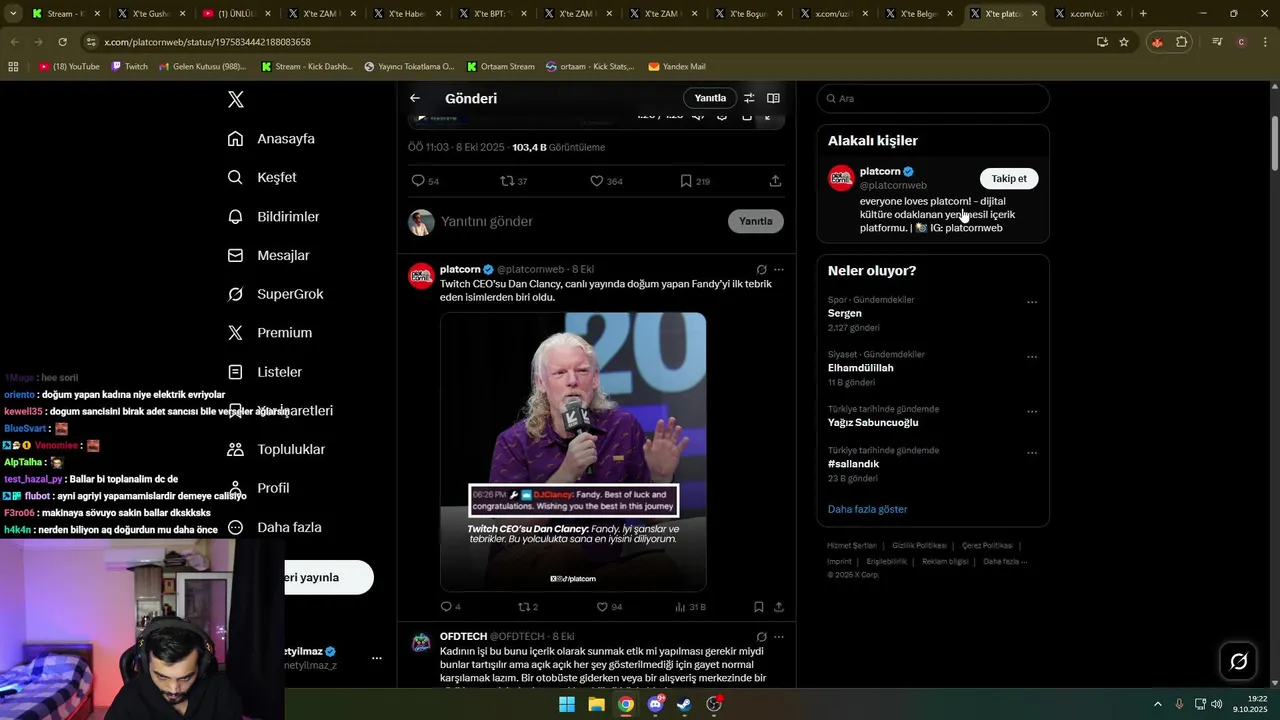
Task: Open Bildirimler notifications
Action: click(x=273, y=216)
